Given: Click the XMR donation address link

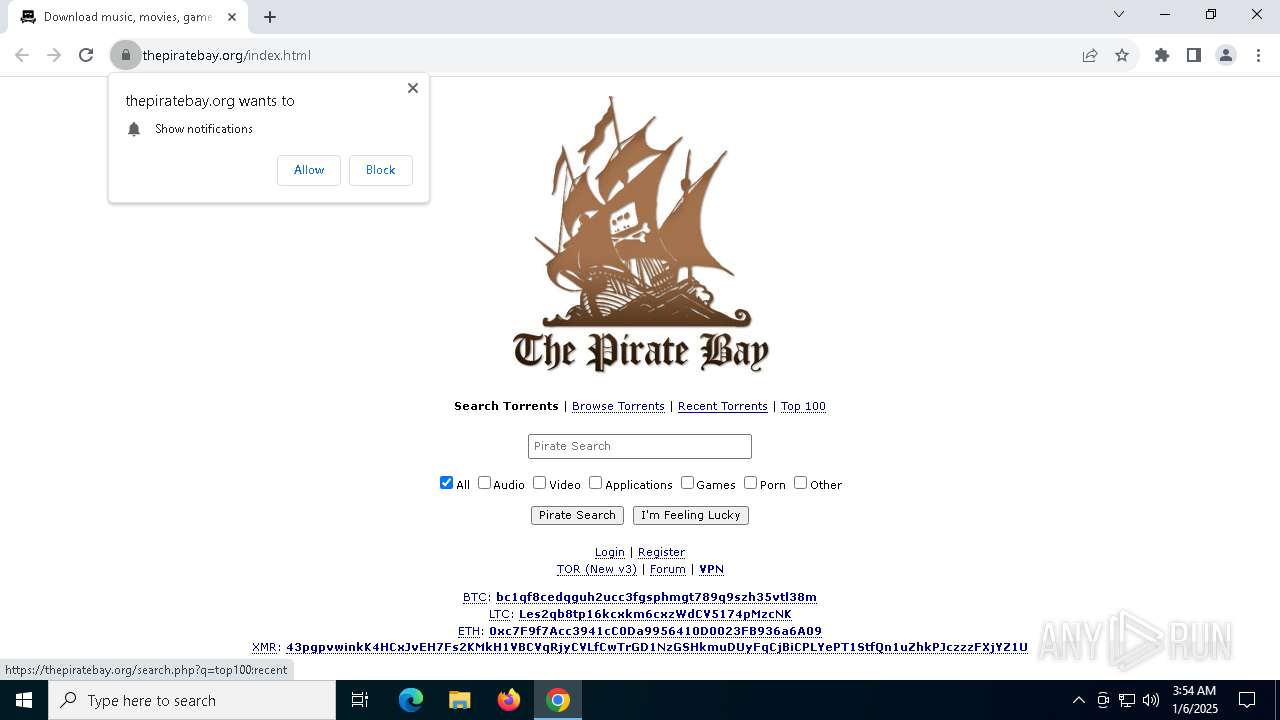Looking at the screenshot, I should coord(657,647).
